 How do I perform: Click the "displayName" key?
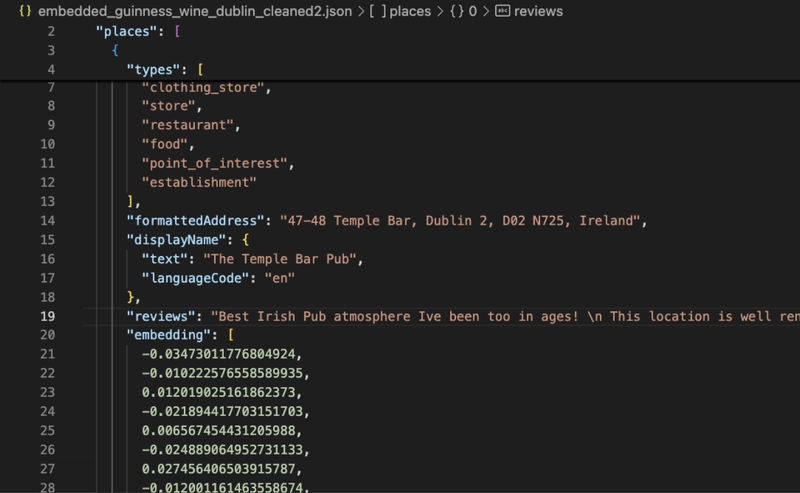pyautogui.click(x=176, y=240)
